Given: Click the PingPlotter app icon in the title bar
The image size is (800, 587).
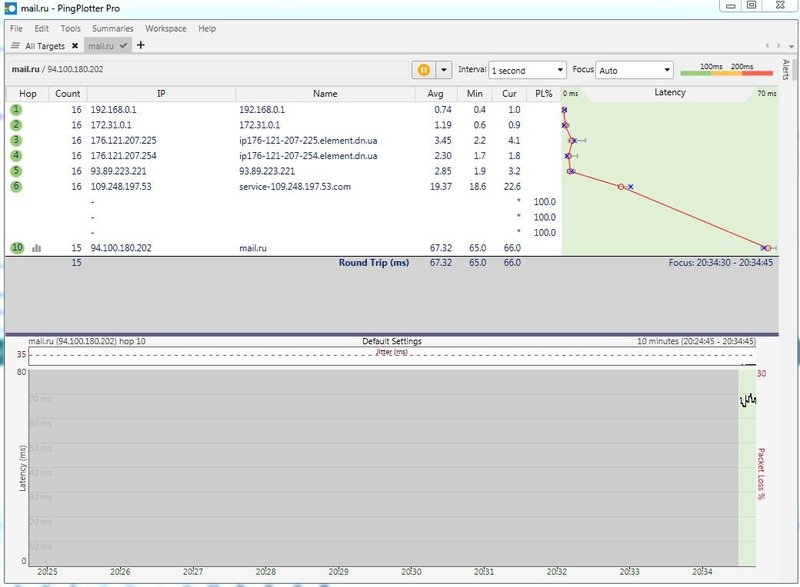Looking at the screenshot, I should tap(10, 8).
